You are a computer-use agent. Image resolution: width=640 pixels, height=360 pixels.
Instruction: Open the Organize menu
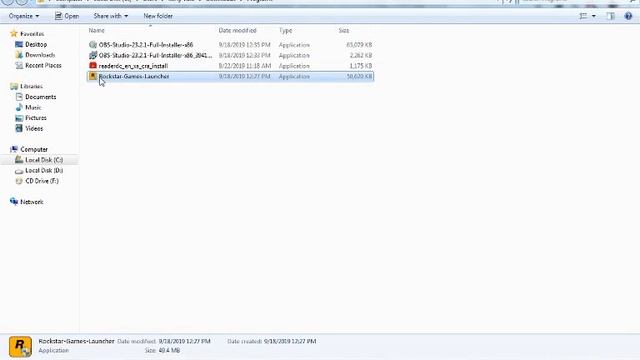(24, 16)
